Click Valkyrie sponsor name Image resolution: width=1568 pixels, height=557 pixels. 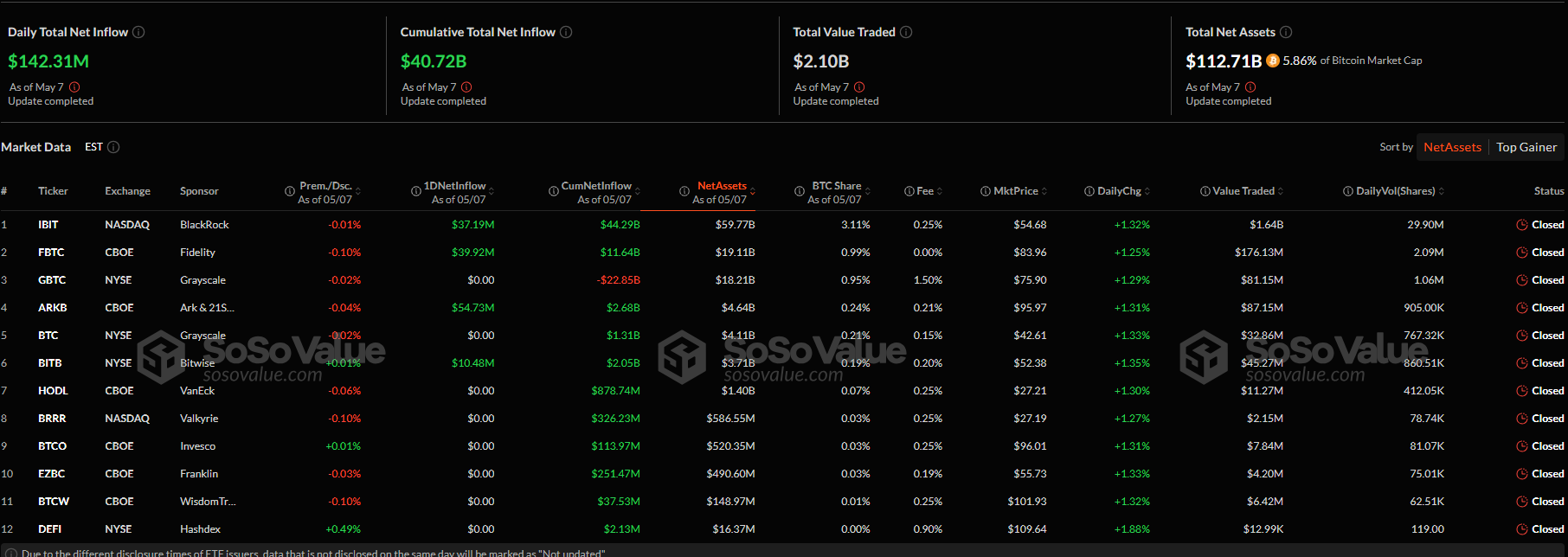click(199, 419)
